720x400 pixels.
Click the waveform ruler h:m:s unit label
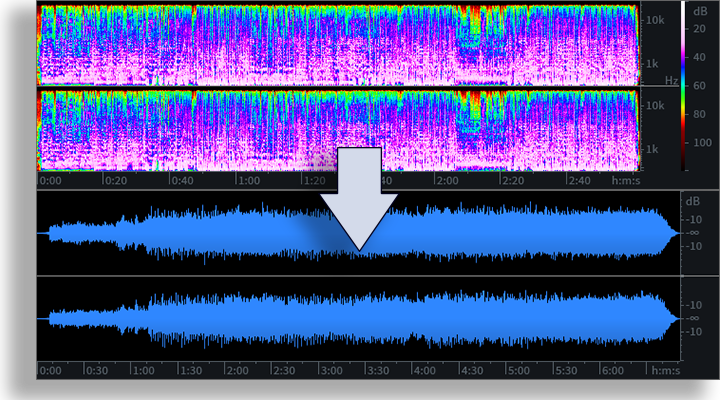tap(666, 370)
